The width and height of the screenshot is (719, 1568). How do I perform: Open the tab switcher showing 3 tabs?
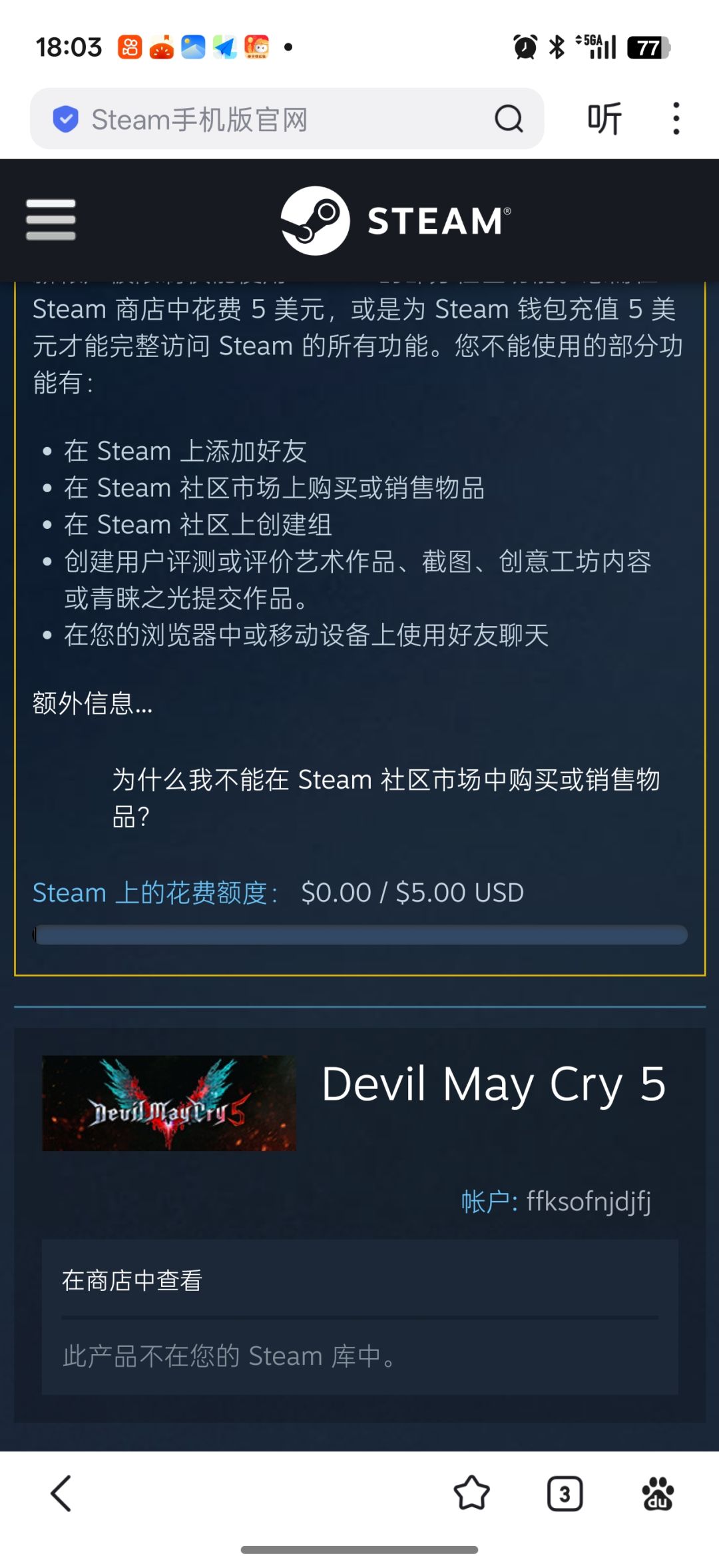(x=565, y=1494)
